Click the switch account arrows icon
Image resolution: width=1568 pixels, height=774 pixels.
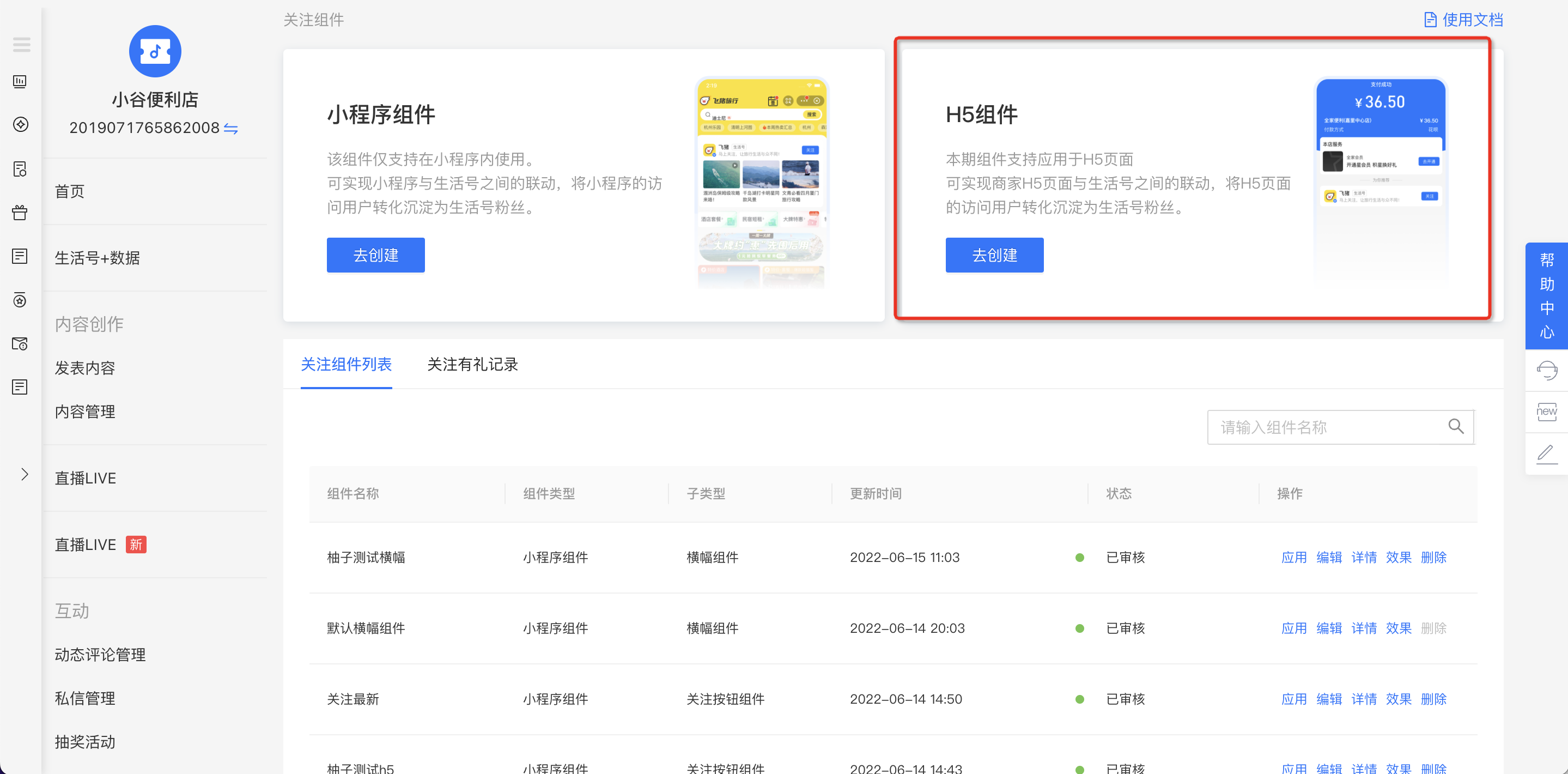pos(230,129)
